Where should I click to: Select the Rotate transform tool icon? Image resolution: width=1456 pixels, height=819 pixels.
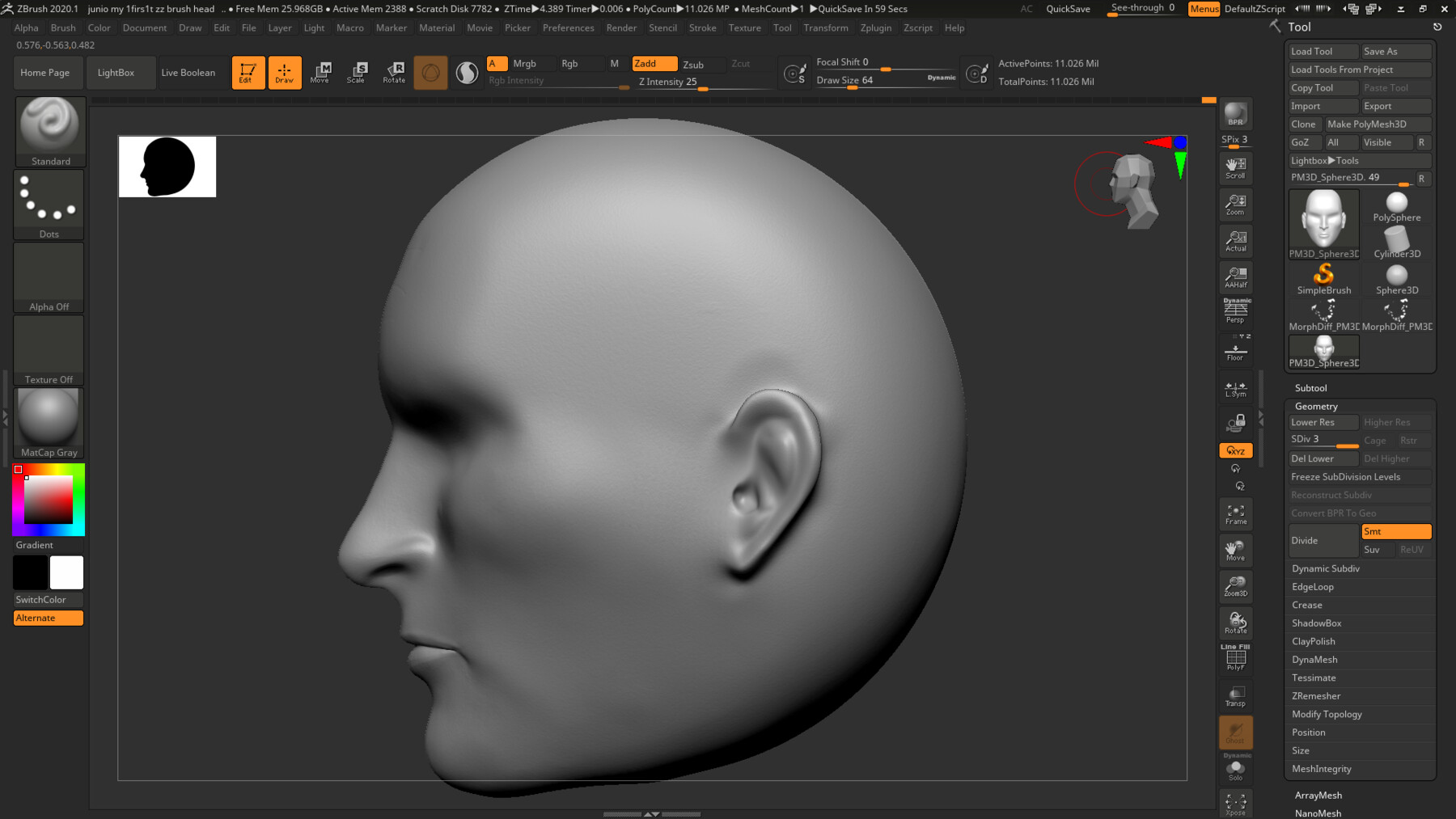394,72
